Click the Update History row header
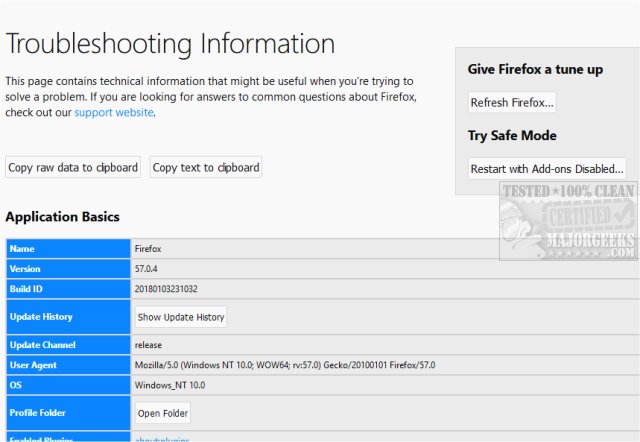Image resolution: width=640 pixels, height=442 pixels. [68, 317]
